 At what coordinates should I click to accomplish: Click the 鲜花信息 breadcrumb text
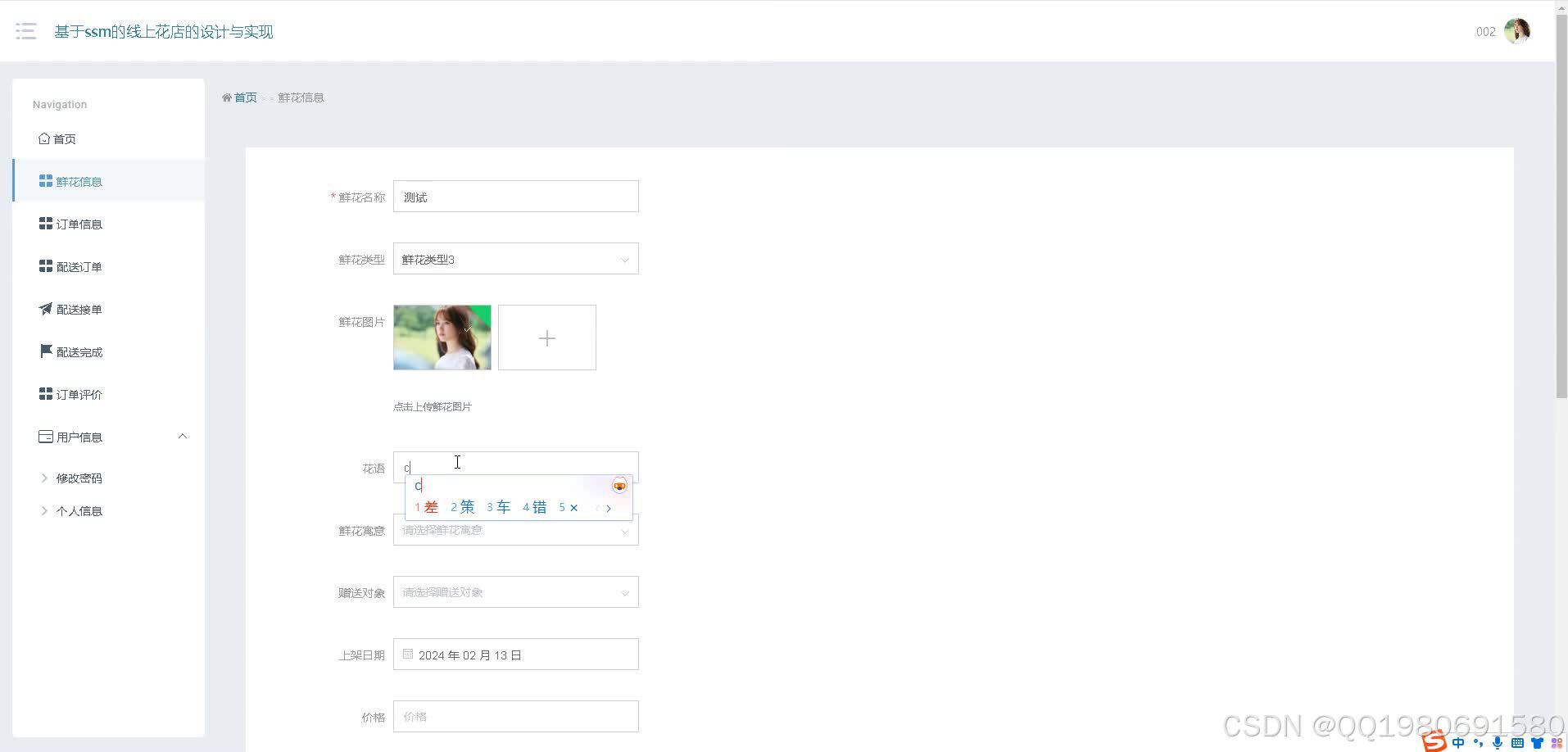(x=301, y=97)
